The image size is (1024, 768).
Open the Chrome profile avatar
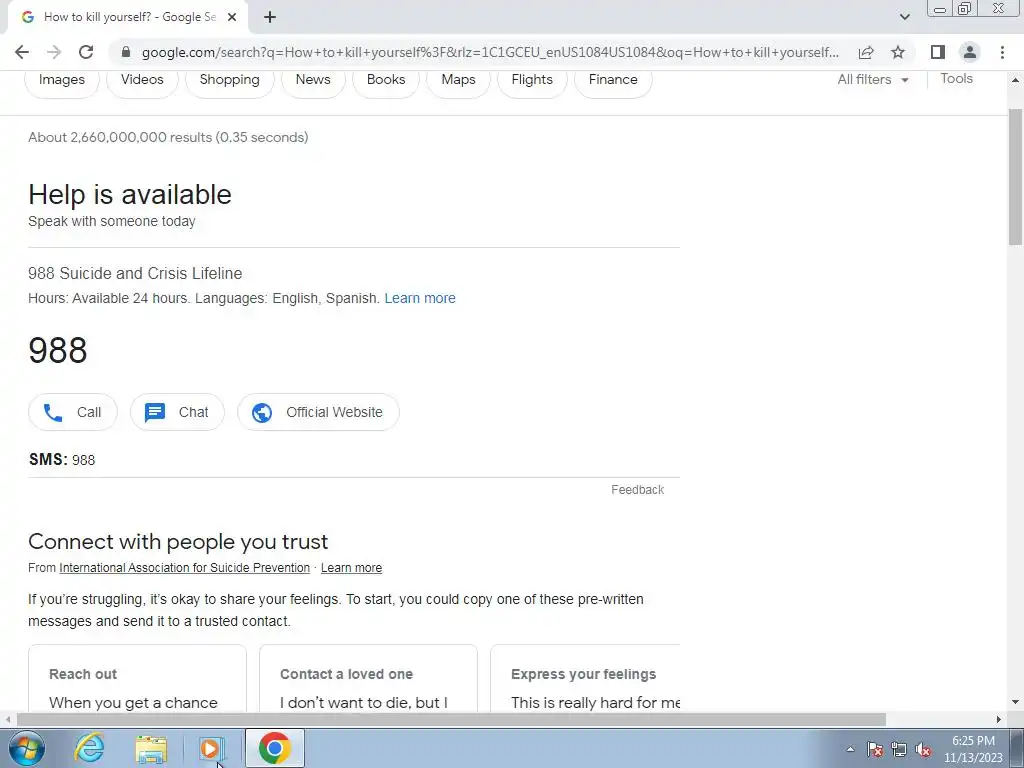click(x=970, y=52)
